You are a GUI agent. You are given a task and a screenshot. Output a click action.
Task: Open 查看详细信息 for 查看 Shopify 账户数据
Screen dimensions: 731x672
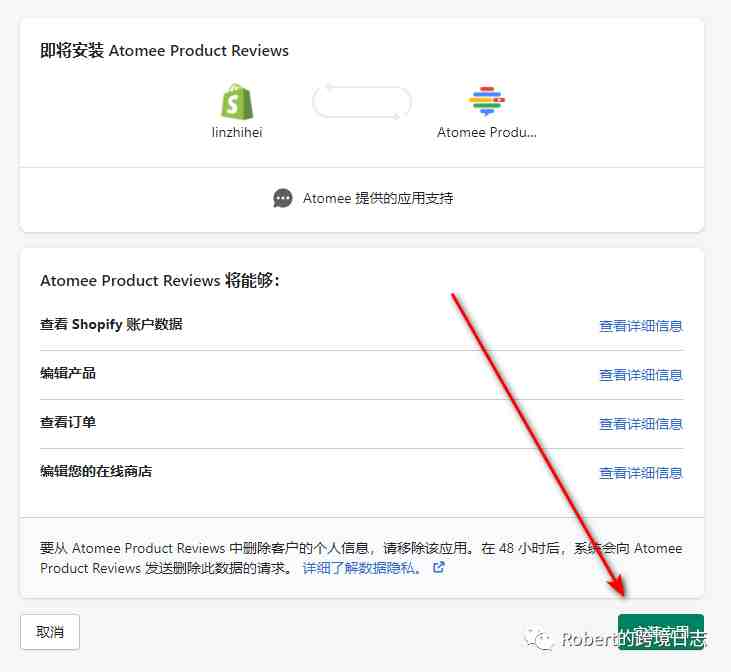pyautogui.click(x=641, y=326)
